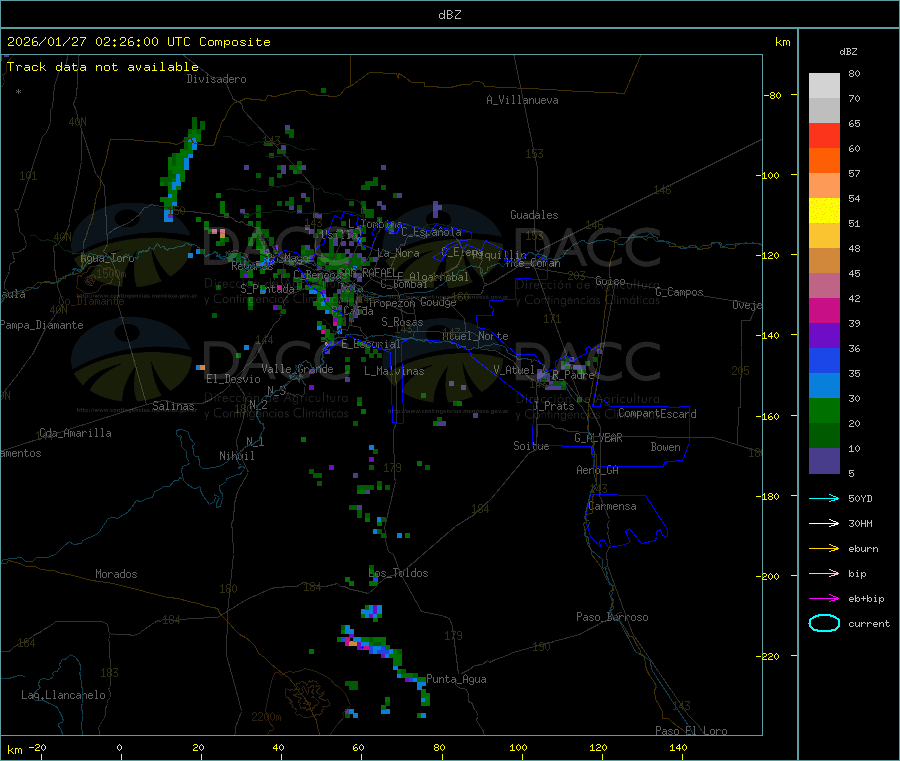Click the Valle_Grande map label

click(x=297, y=369)
